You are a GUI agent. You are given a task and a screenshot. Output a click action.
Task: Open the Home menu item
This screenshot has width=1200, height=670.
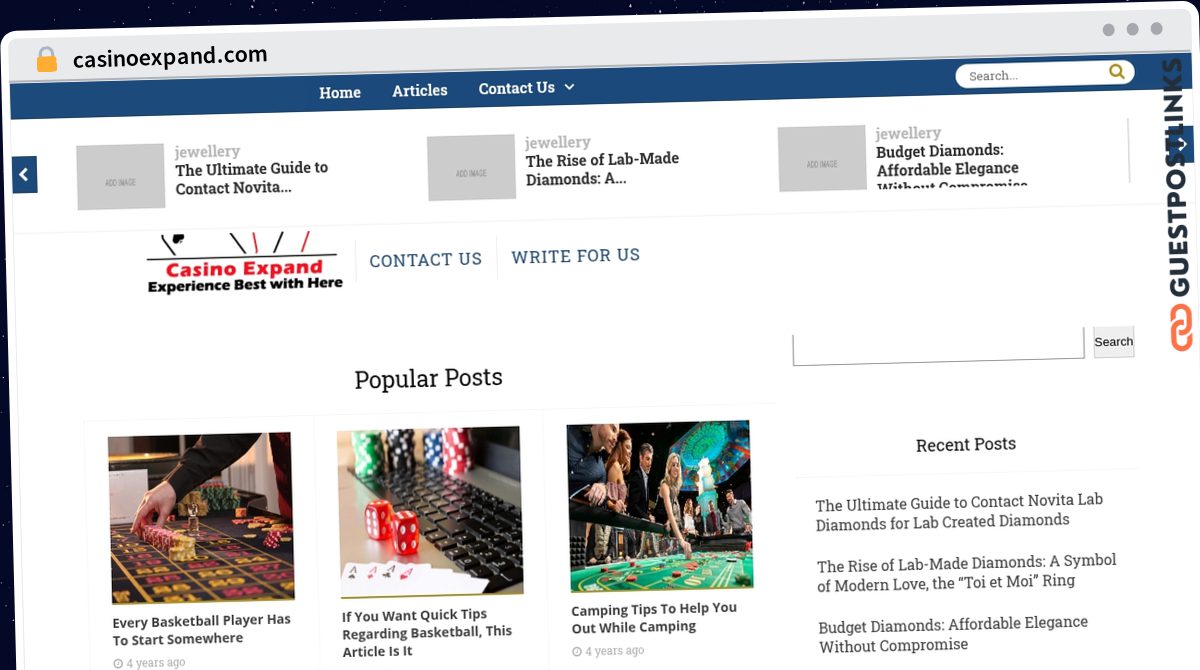340,92
